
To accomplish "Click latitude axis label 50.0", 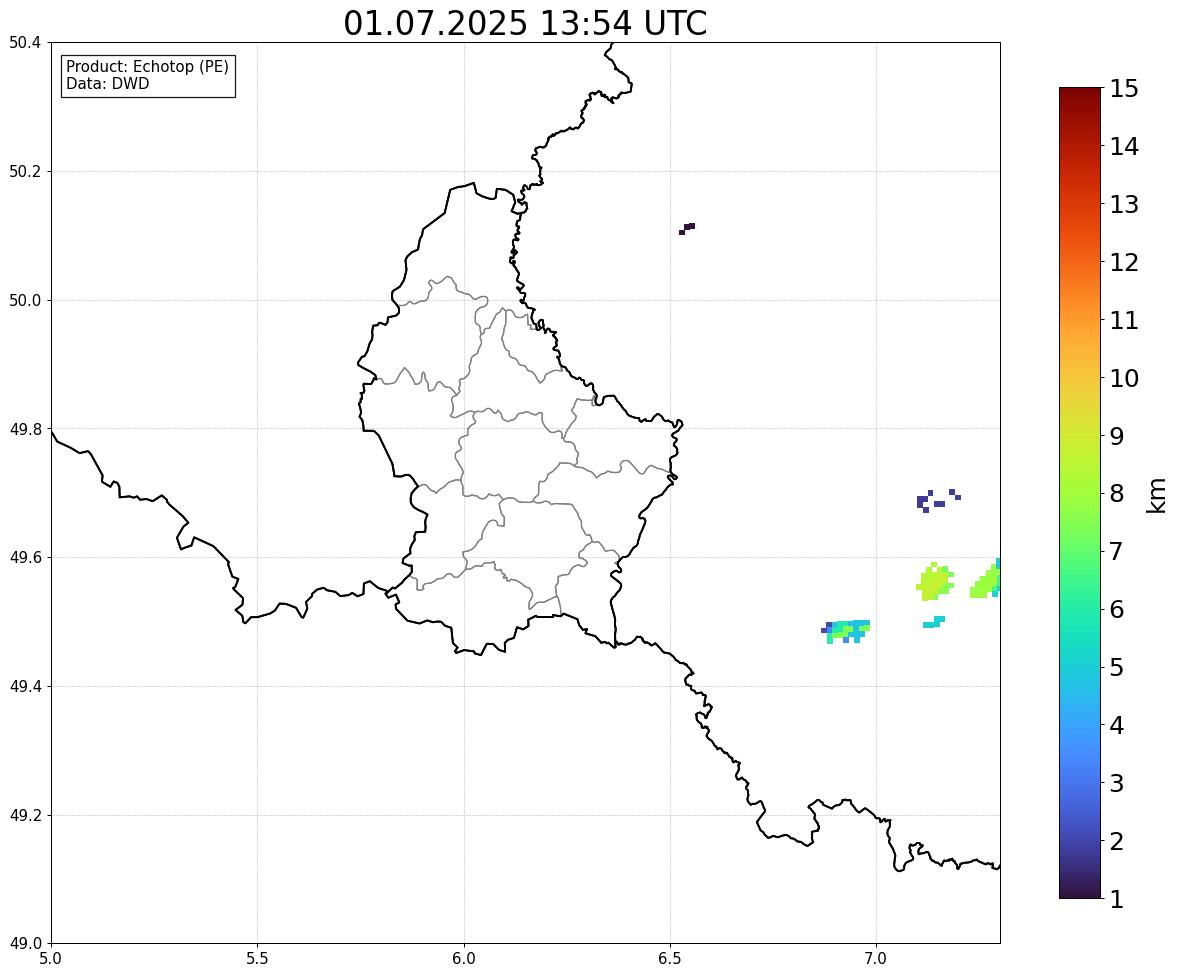I will point(24,301).
